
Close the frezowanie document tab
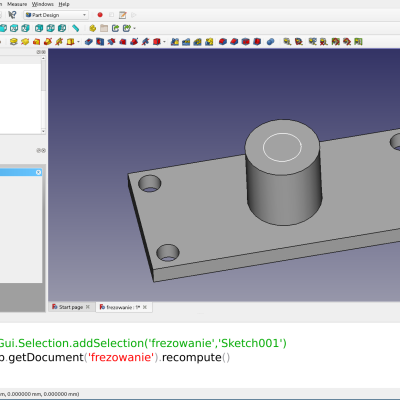[x=145, y=307]
